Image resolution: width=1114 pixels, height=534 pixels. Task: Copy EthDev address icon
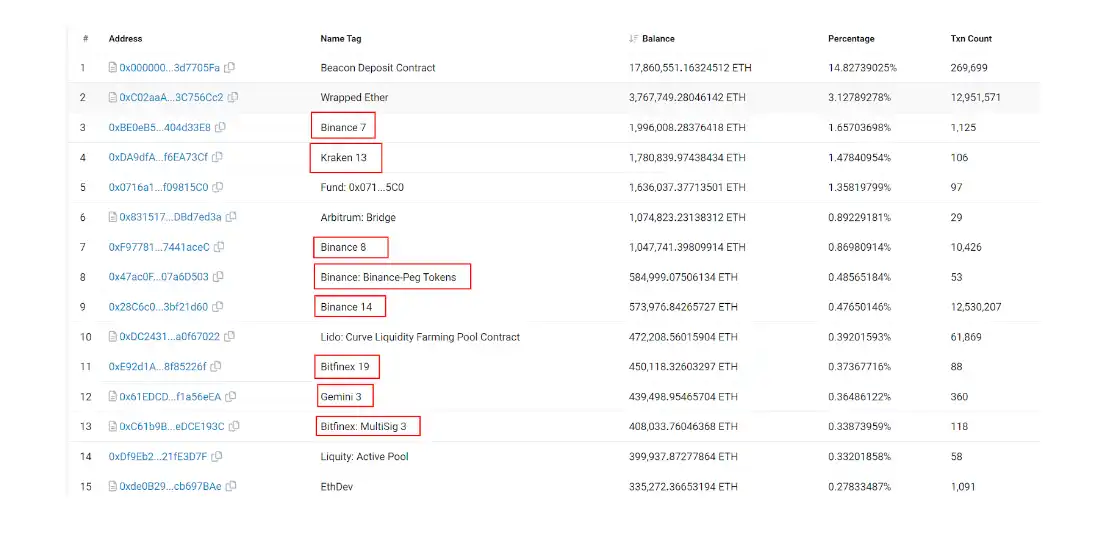231,486
